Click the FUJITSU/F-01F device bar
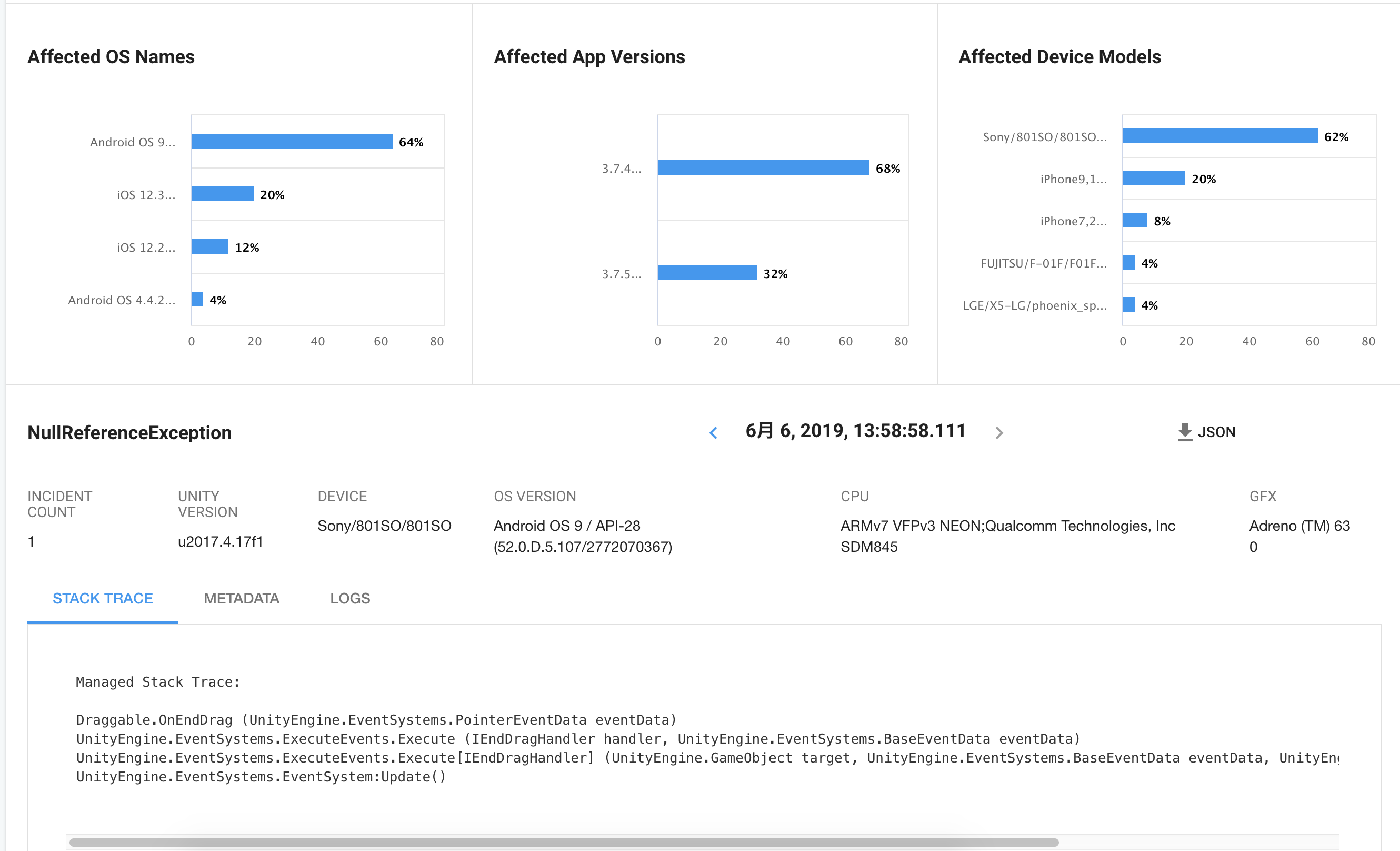1400x851 pixels. (1128, 262)
